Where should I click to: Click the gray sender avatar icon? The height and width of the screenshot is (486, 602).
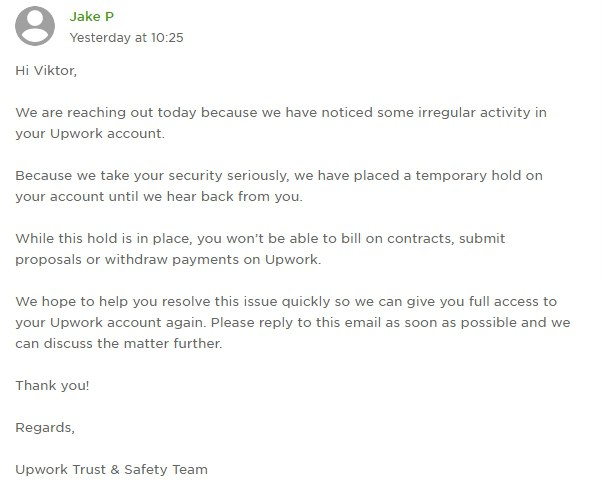coord(35,26)
